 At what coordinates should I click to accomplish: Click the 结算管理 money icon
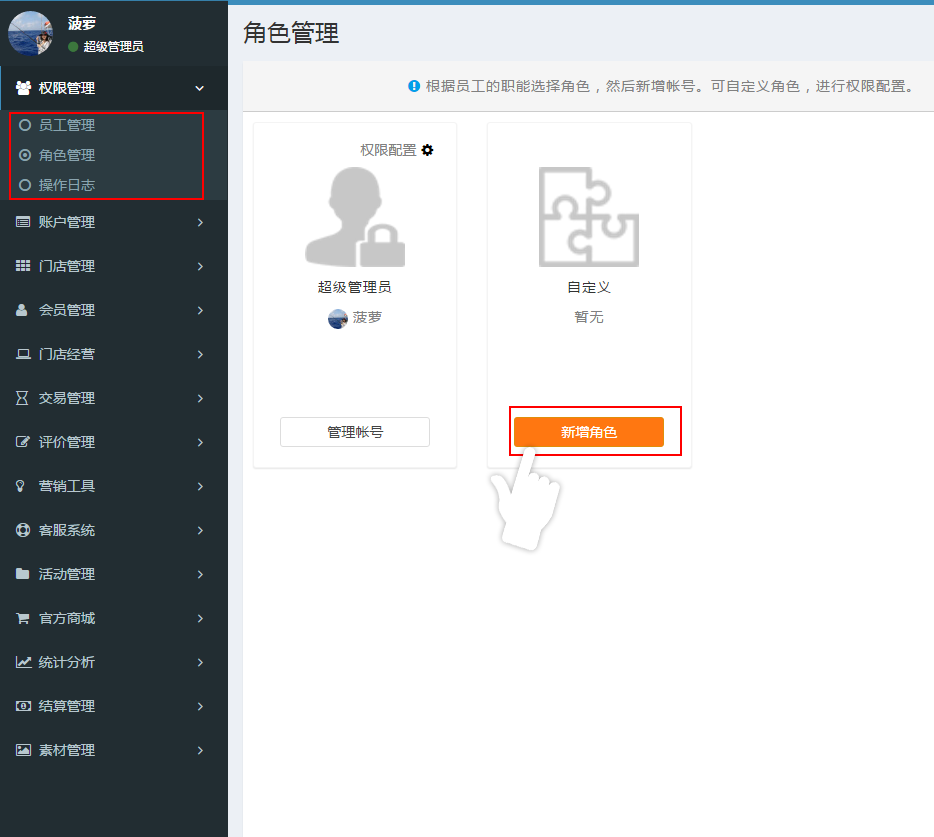[x=23, y=706]
